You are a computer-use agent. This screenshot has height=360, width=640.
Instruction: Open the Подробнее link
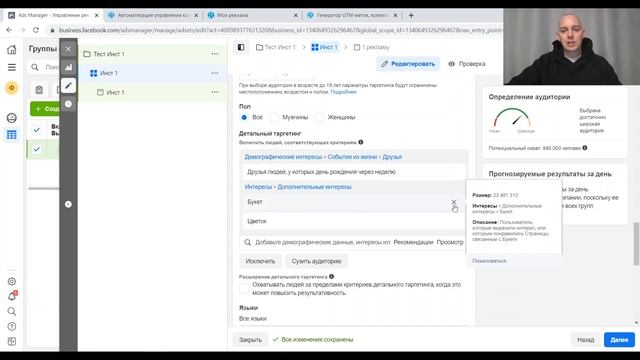343,92
